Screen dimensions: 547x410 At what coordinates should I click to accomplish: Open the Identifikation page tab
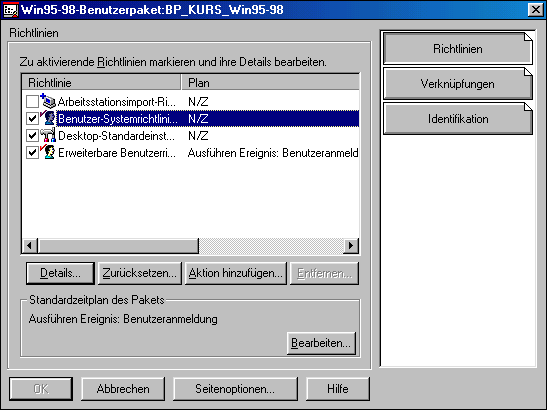coord(458,119)
